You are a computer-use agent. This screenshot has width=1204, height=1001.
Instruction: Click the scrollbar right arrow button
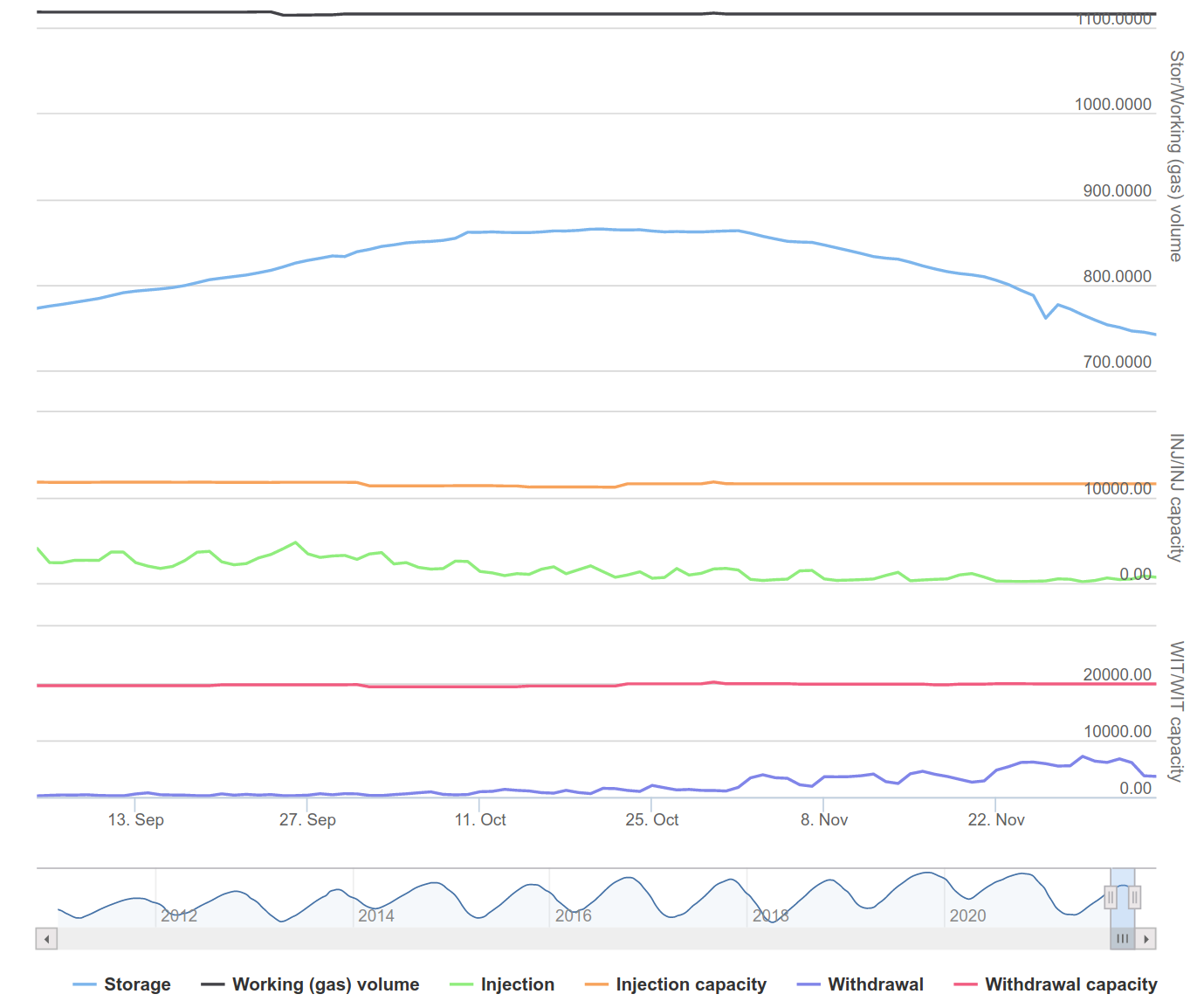tap(1146, 939)
